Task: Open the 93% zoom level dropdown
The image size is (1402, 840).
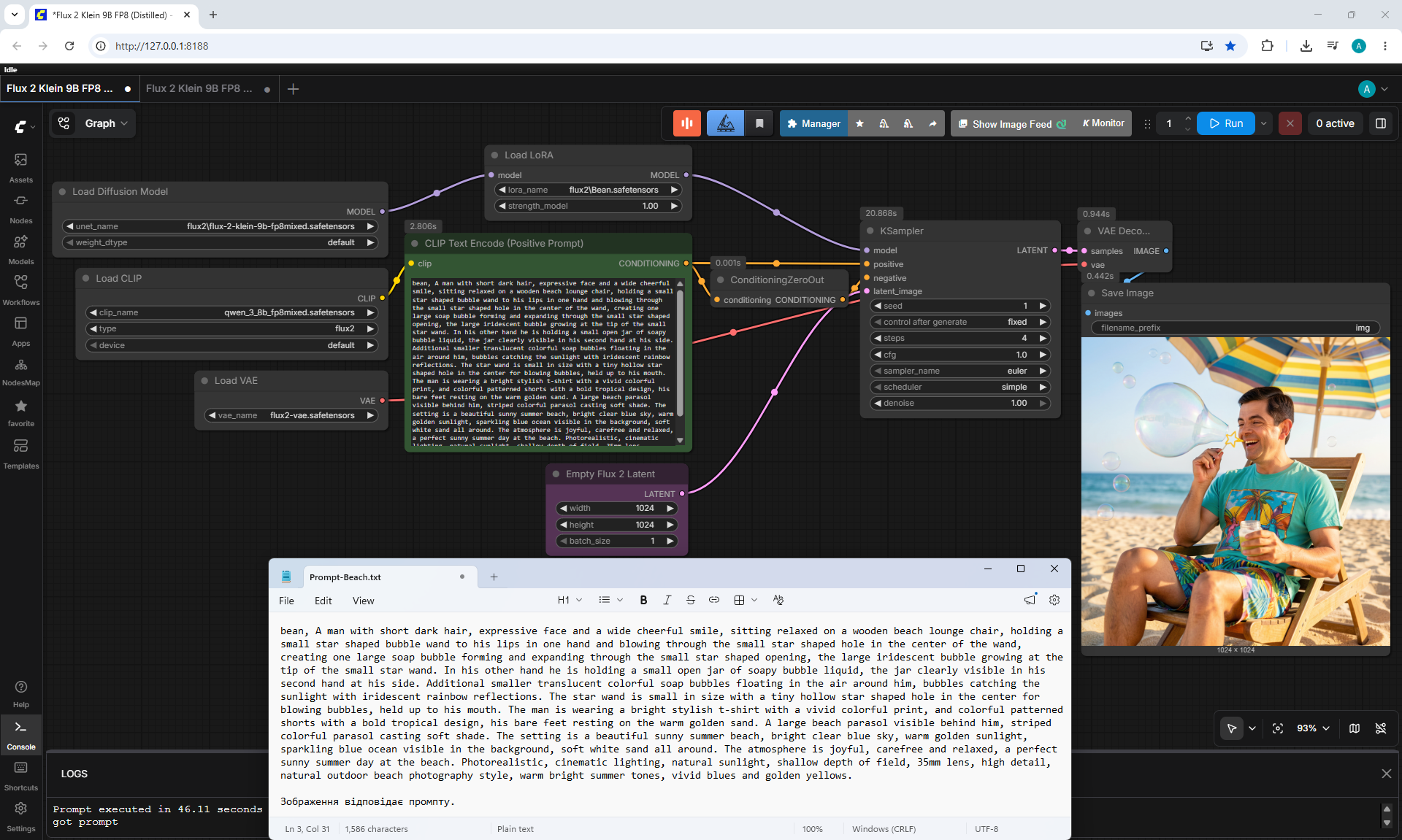Action: [1313, 728]
